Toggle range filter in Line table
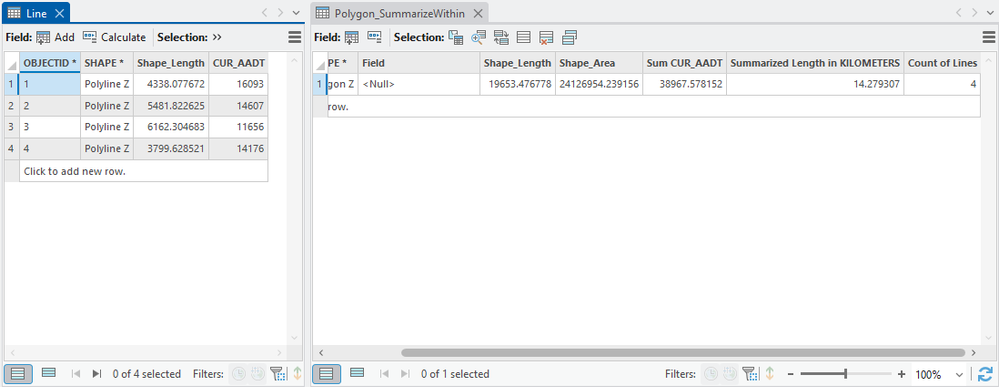 tap(257, 374)
